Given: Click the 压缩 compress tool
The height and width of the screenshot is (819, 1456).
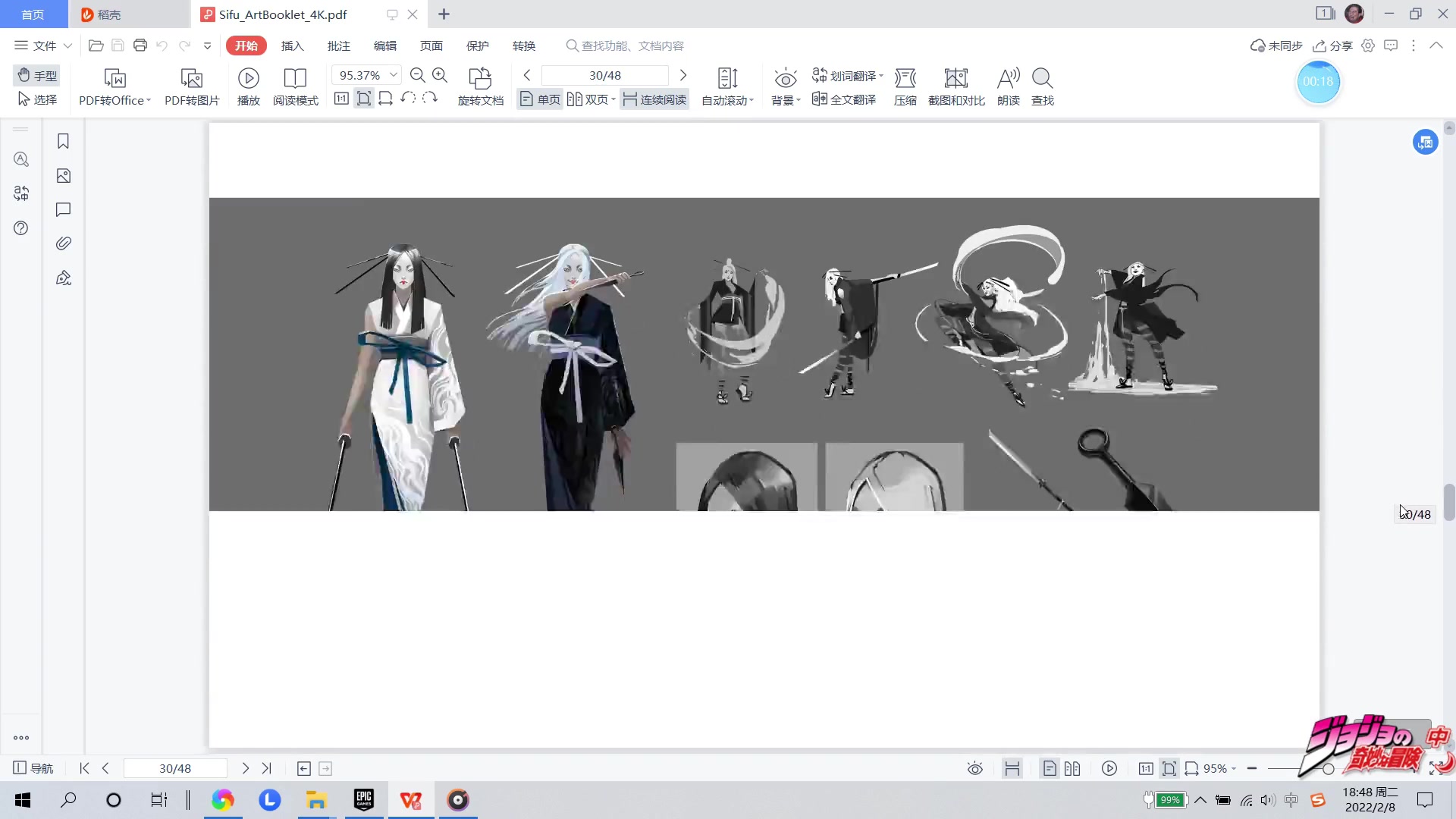Looking at the screenshot, I should coord(905,86).
